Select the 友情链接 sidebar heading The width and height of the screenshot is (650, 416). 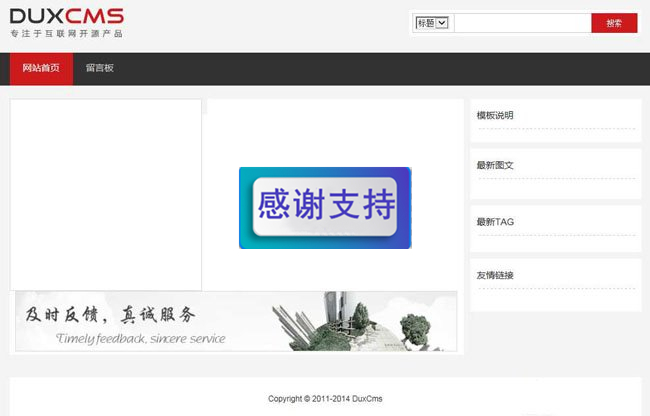click(x=495, y=275)
